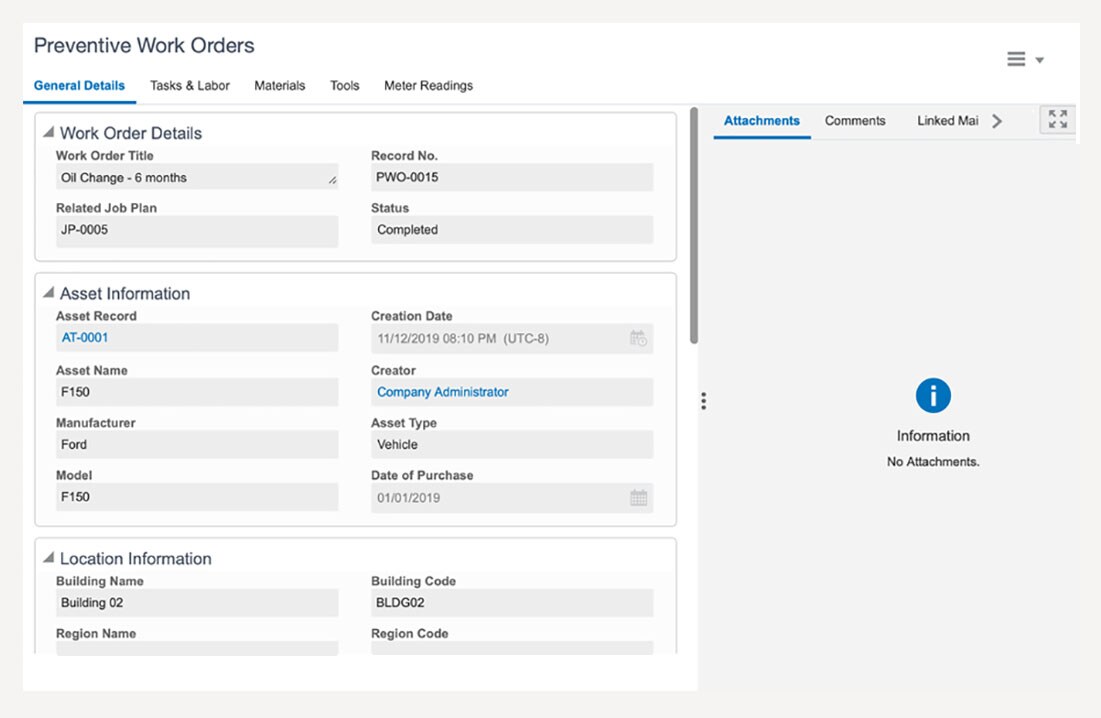
Task: Click the Work Order Title resize handle
Action: click(332, 181)
